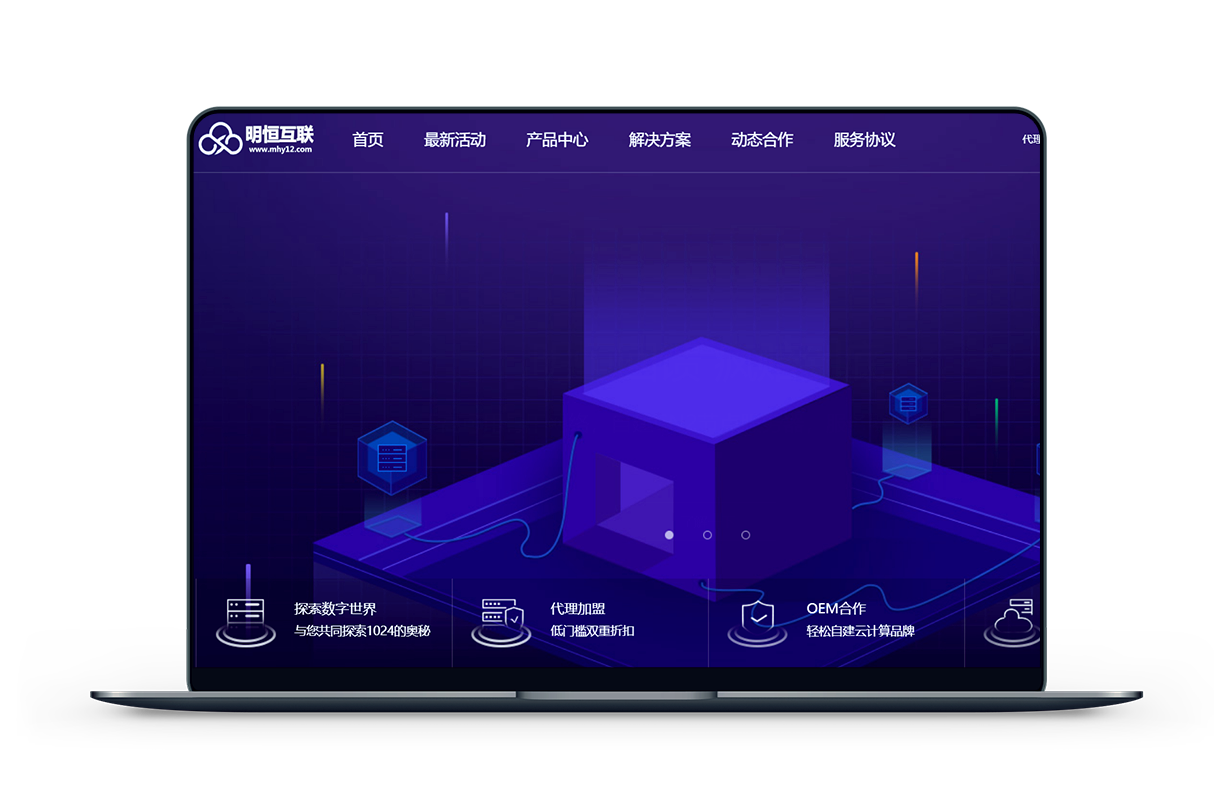Click the large central cube in the banner
Viewport: 1214px width, 810px height.
click(705, 450)
